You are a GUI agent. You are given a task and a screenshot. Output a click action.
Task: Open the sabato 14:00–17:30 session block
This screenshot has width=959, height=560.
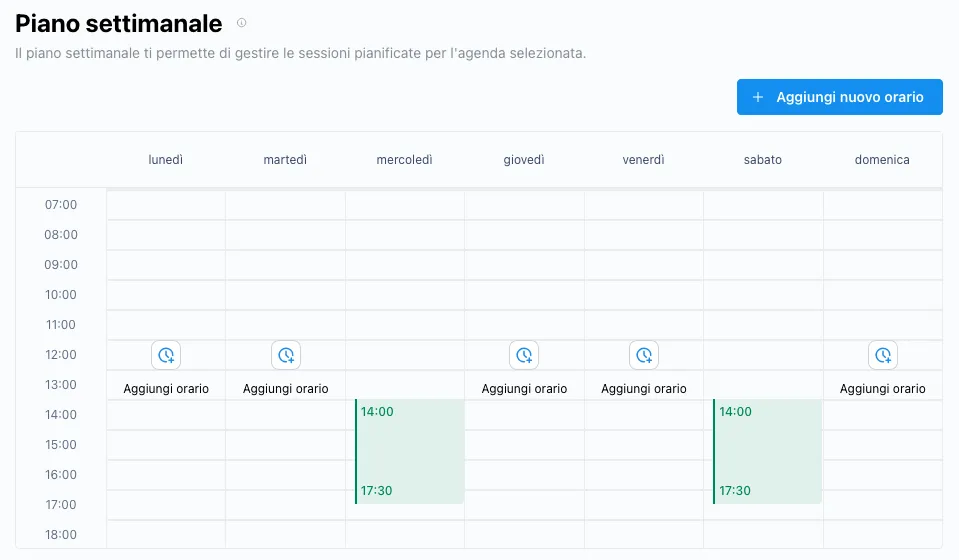768,451
